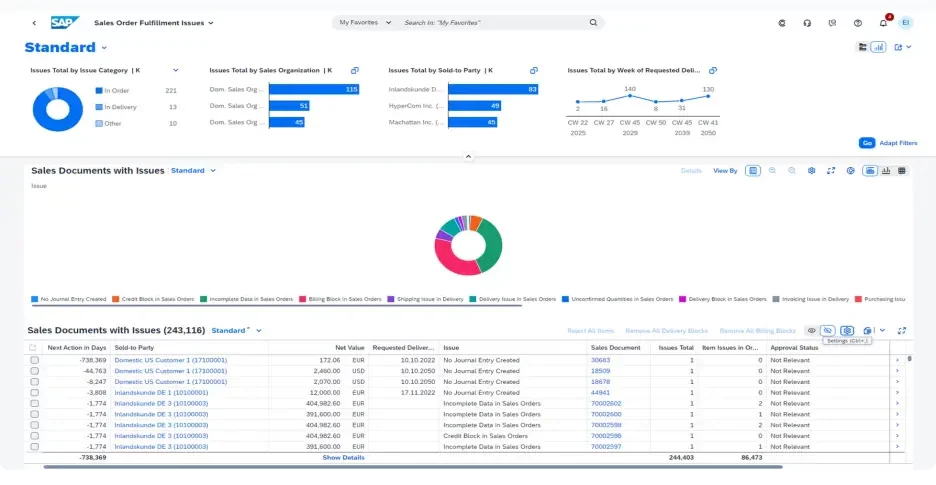This screenshot has width=936, height=485.
Task: Zoom in on the chart
Action: [x=772, y=171]
